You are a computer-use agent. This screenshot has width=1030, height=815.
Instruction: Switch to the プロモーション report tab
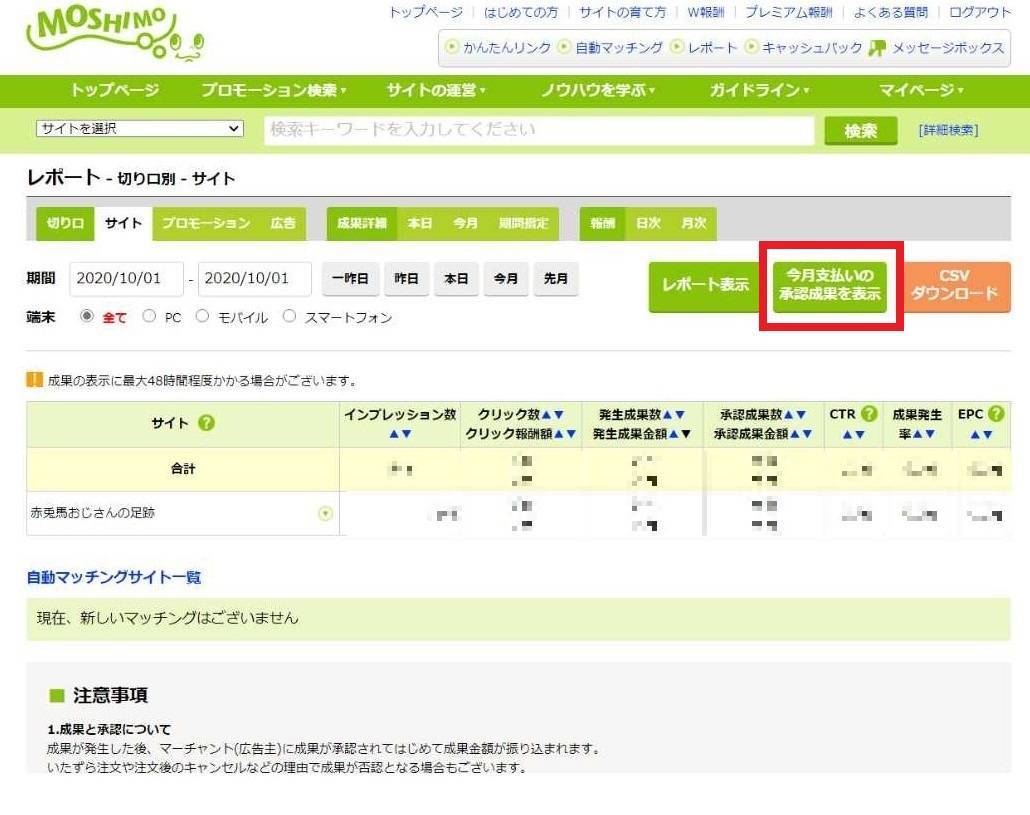click(x=206, y=223)
